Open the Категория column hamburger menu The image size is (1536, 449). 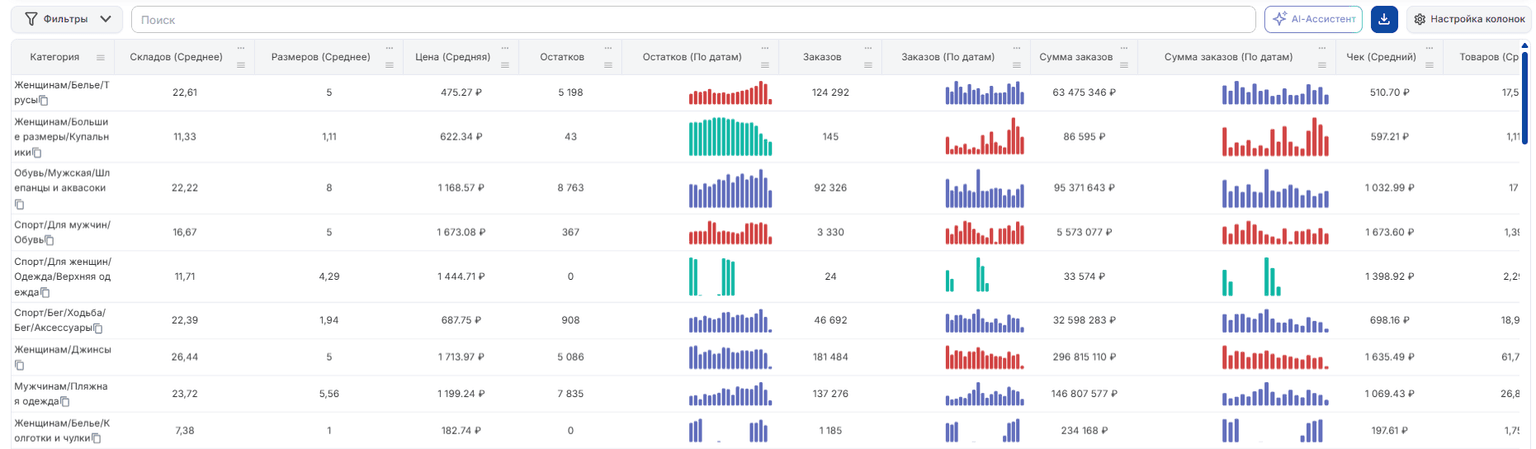[x=100, y=57]
